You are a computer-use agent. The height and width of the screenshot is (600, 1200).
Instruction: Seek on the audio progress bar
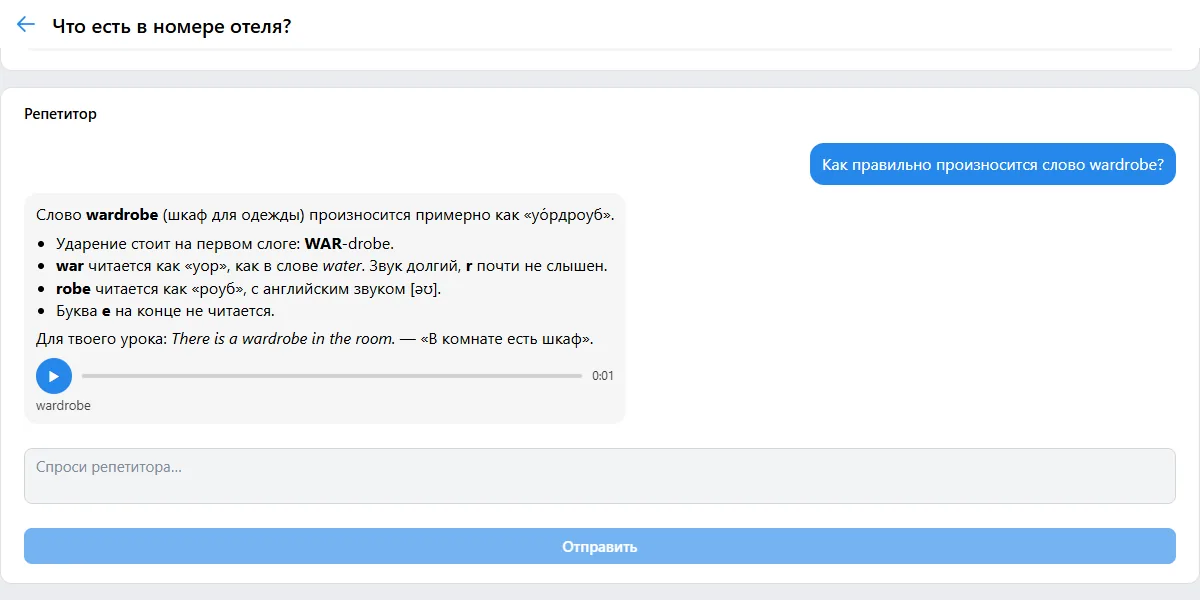(332, 376)
